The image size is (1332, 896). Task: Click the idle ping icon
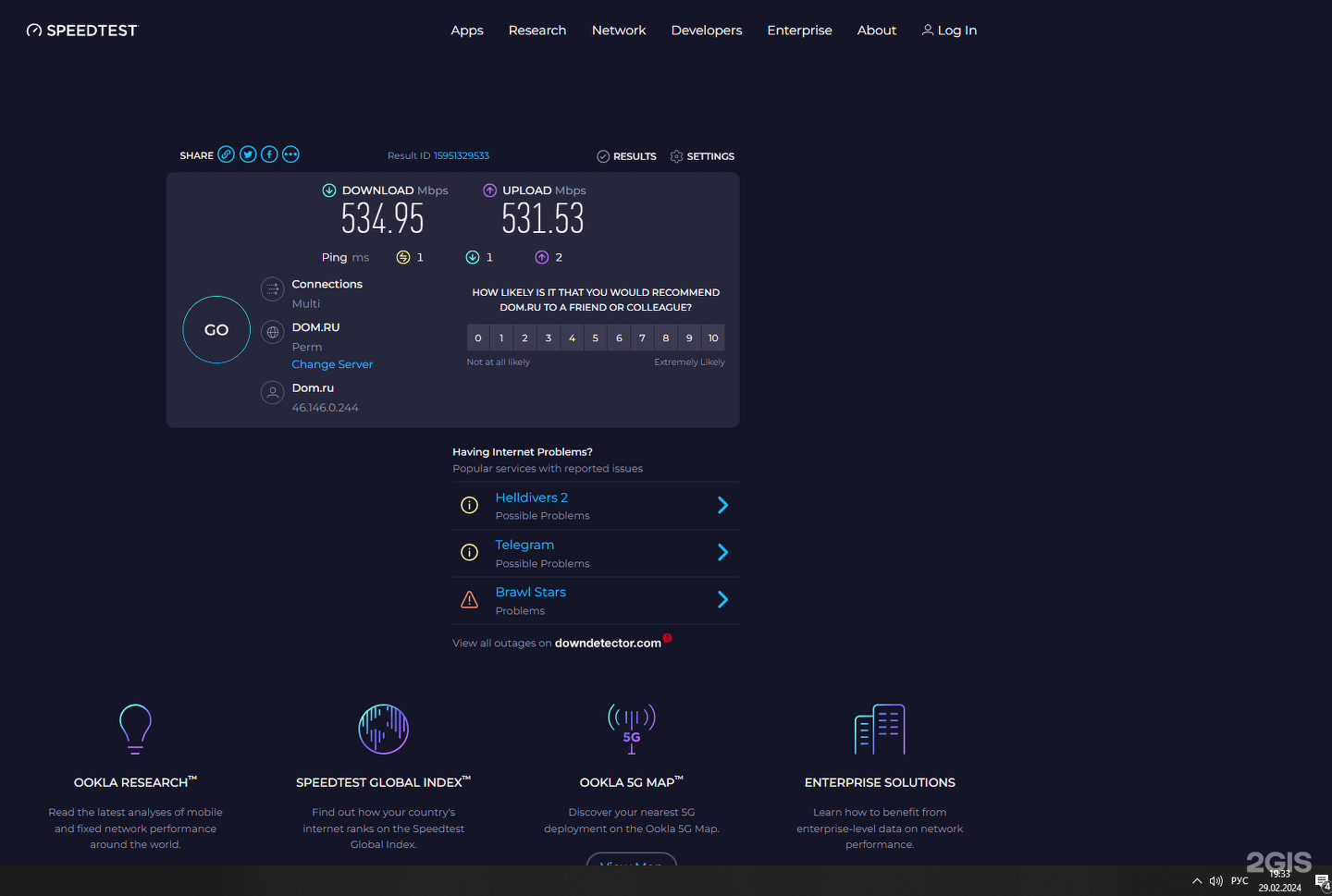tap(403, 257)
